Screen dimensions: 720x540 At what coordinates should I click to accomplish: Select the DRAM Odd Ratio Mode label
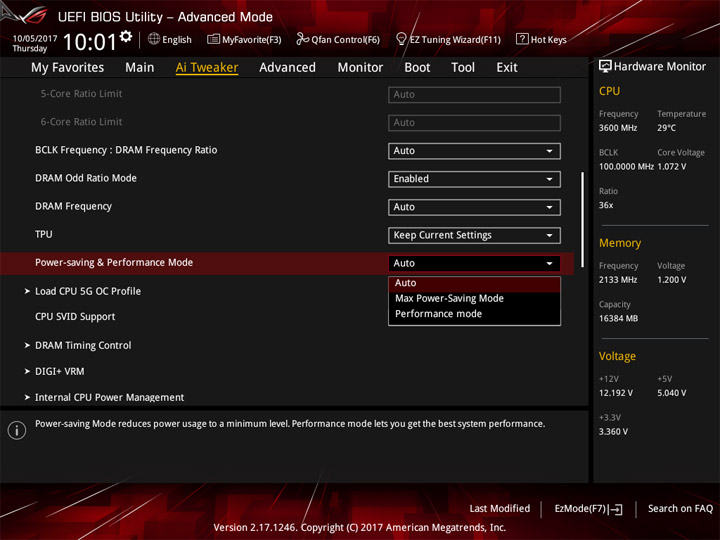click(86, 178)
